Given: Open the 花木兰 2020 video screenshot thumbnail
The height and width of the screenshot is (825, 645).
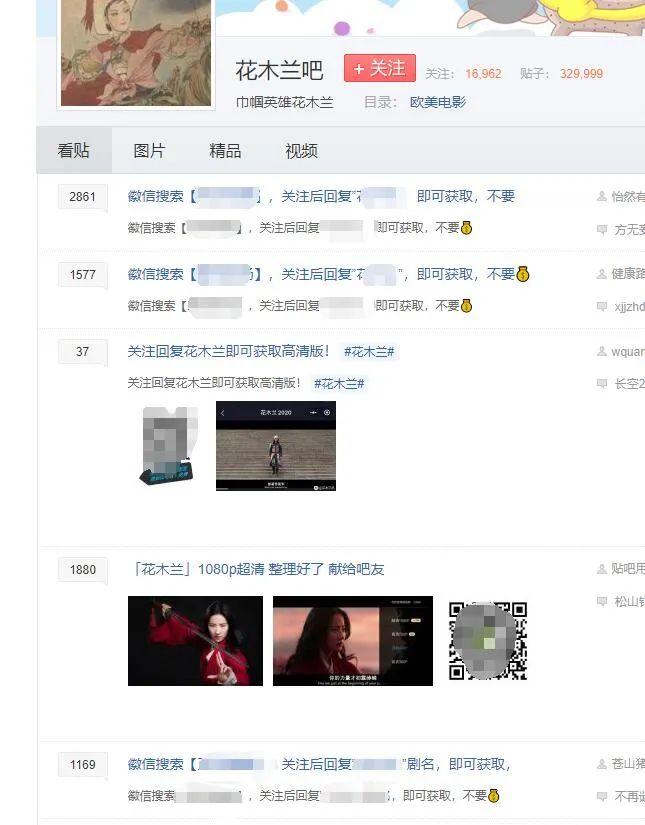Looking at the screenshot, I should point(276,446).
